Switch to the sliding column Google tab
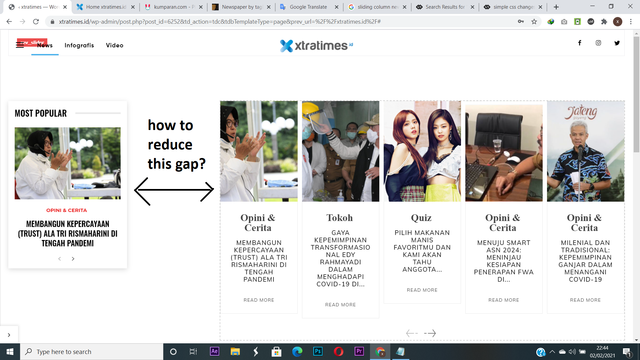This screenshot has width=640, height=360. tap(377, 7)
